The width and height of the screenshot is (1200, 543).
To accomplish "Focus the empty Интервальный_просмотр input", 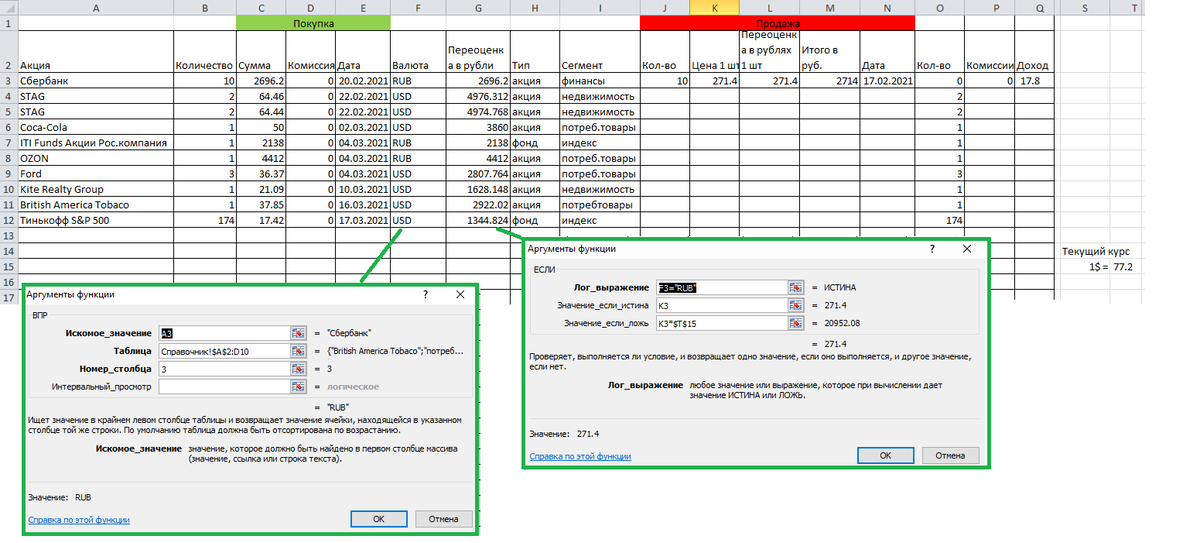I will pos(223,387).
